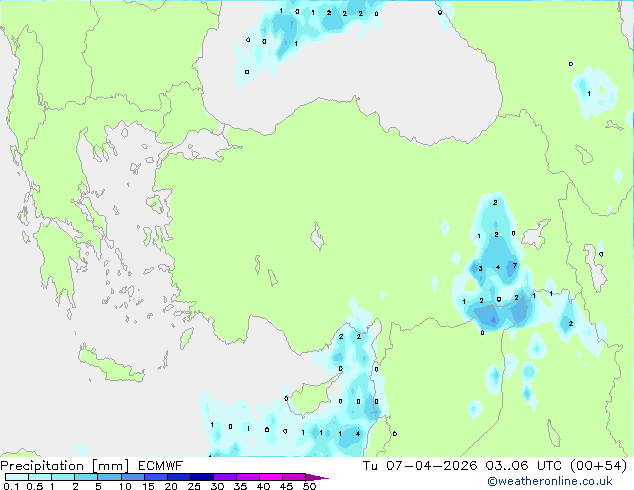Click the '10' legend scale label
634x490 pixels.
pyautogui.click(x=125, y=486)
